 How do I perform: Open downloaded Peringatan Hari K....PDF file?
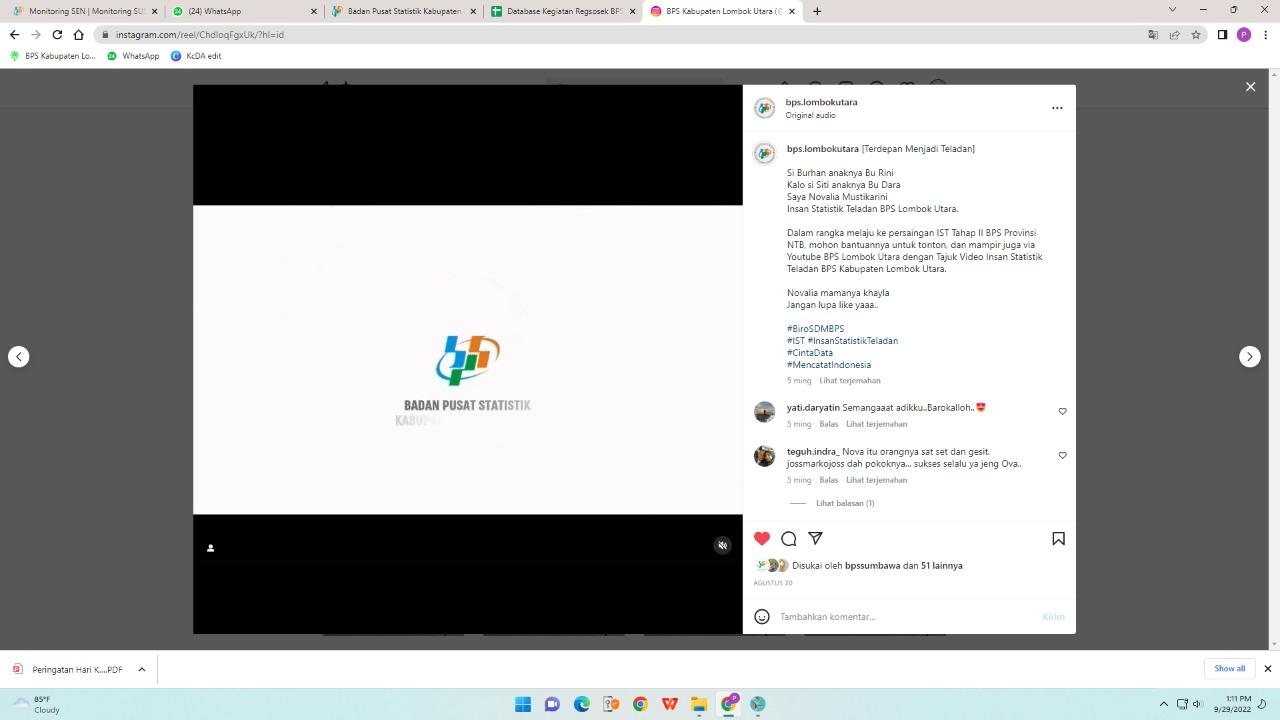[68, 669]
